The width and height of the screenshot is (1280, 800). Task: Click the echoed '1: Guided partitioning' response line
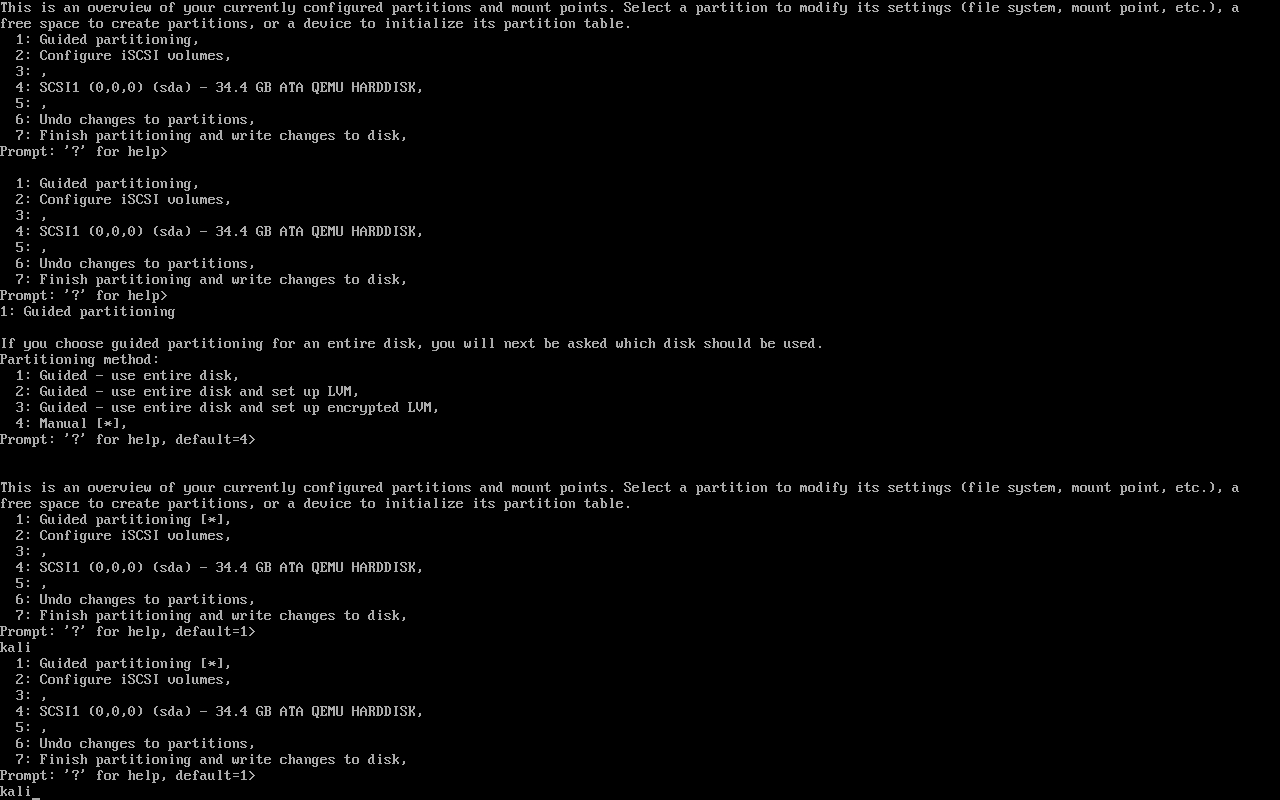[x=88, y=311]
